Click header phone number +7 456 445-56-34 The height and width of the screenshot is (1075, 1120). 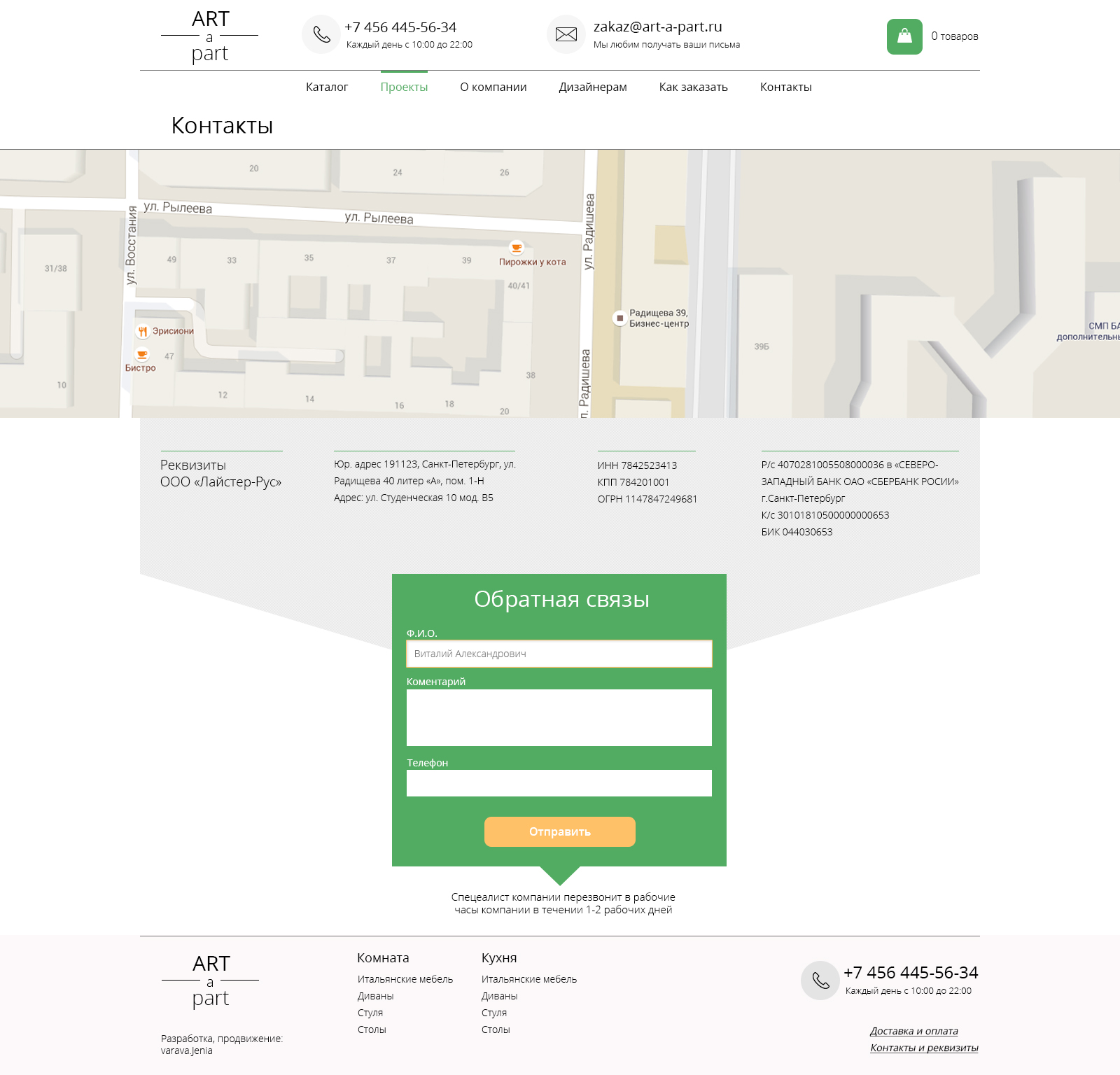pyautogui.click(x=400, y=27)
